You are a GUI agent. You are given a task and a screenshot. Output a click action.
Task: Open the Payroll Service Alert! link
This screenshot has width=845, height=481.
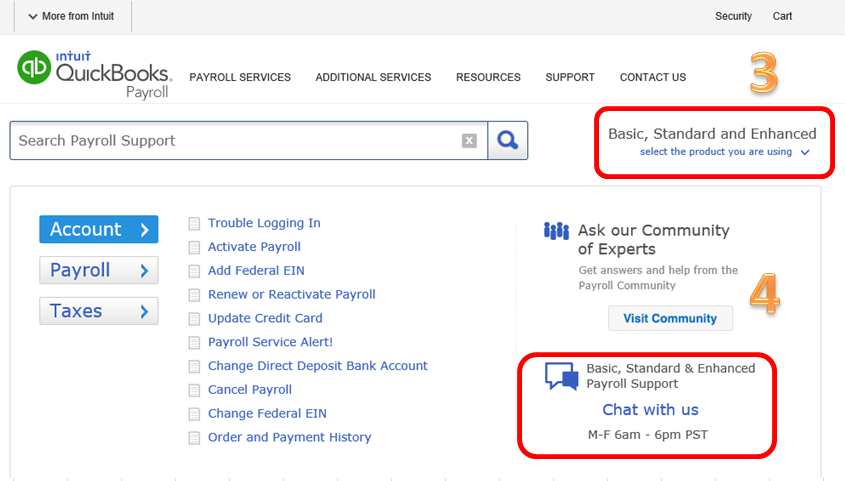[271, 342]
